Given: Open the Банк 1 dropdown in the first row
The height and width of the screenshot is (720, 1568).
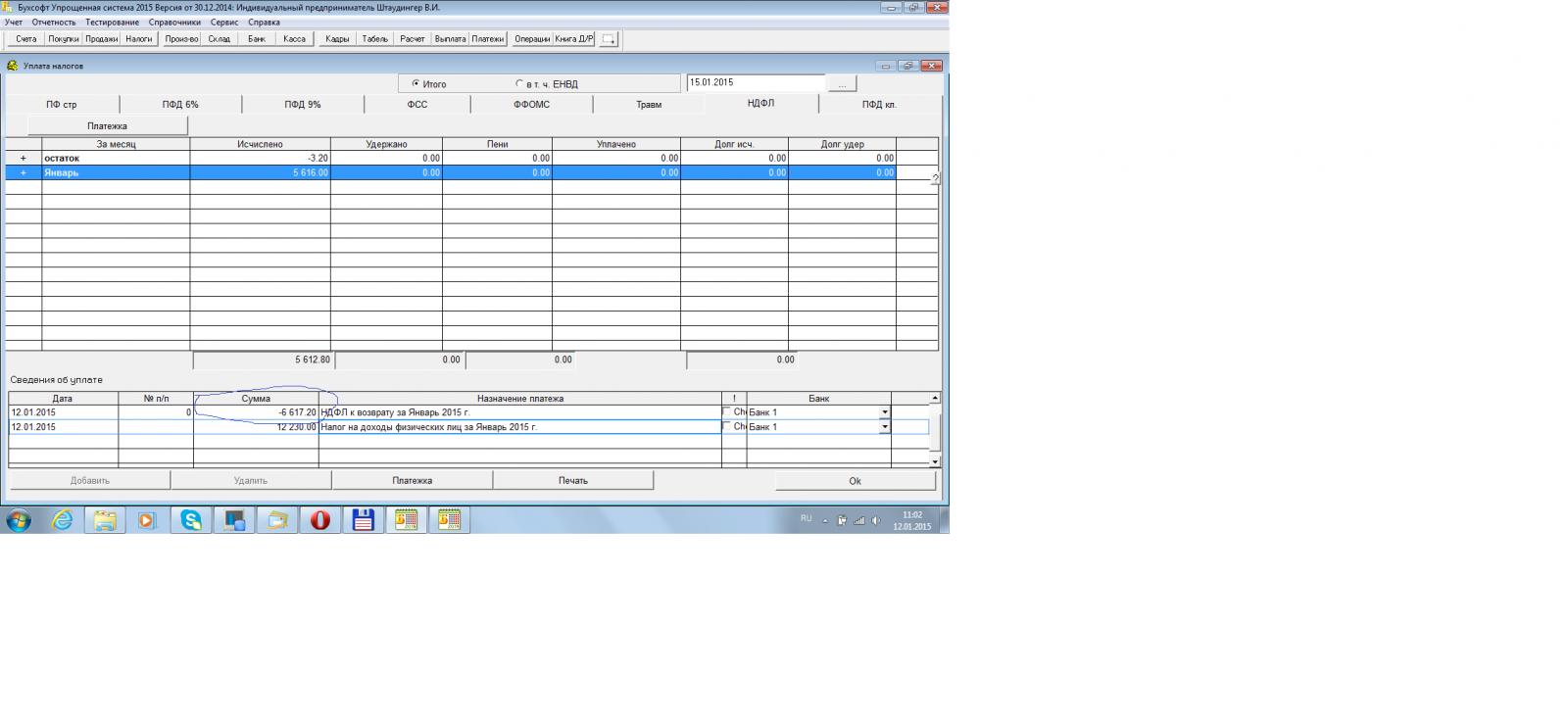Looking at the screenshot, I should click(884, 412).
